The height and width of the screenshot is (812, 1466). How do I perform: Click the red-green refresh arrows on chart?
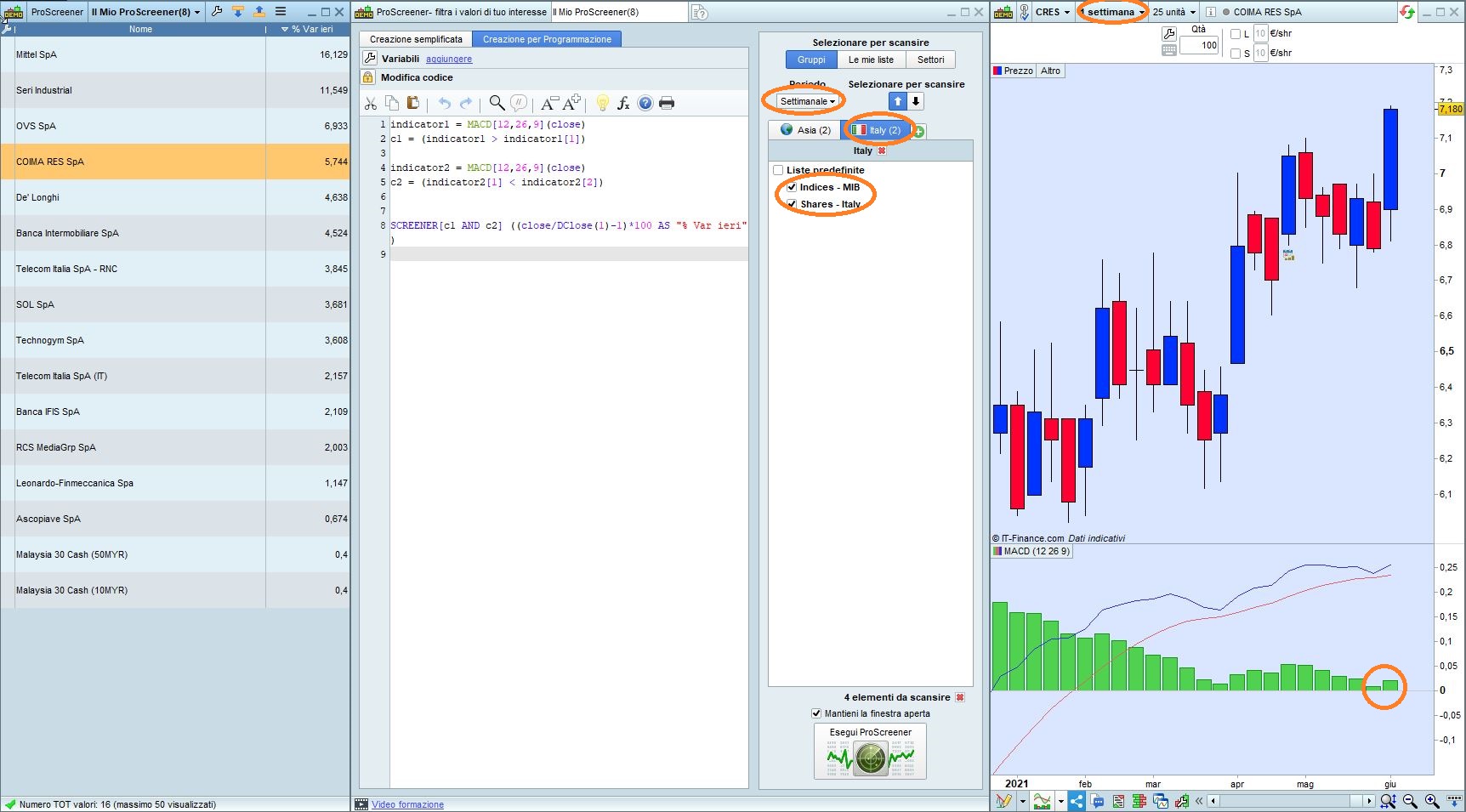click(x=1407, y=12)
